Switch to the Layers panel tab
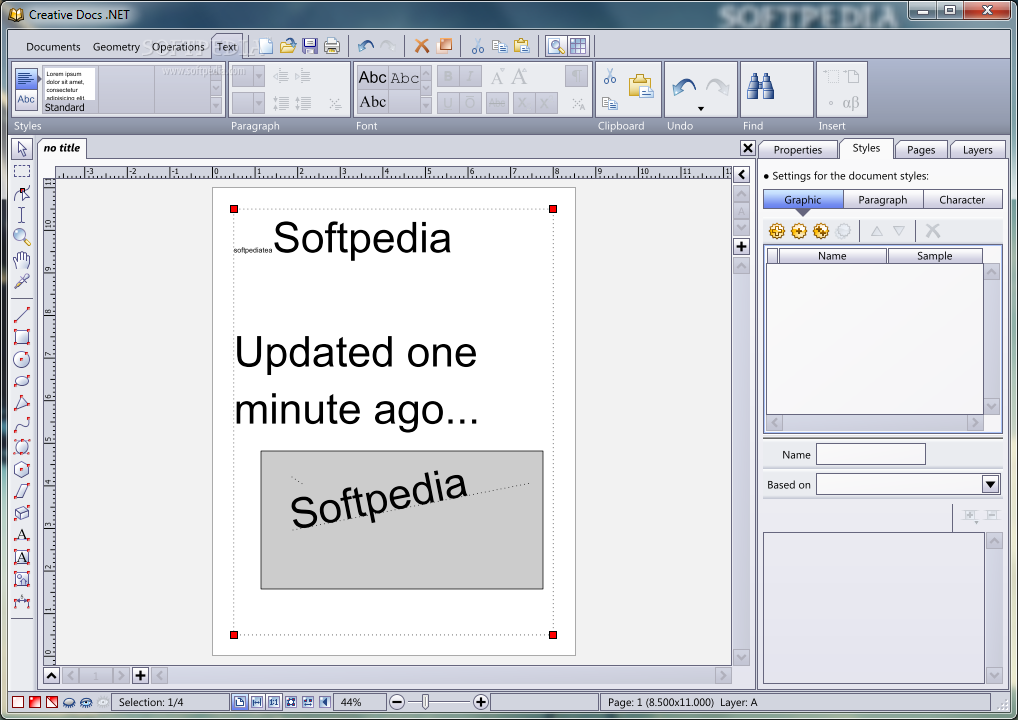1018x720 pixels. (x=977, y=149)
